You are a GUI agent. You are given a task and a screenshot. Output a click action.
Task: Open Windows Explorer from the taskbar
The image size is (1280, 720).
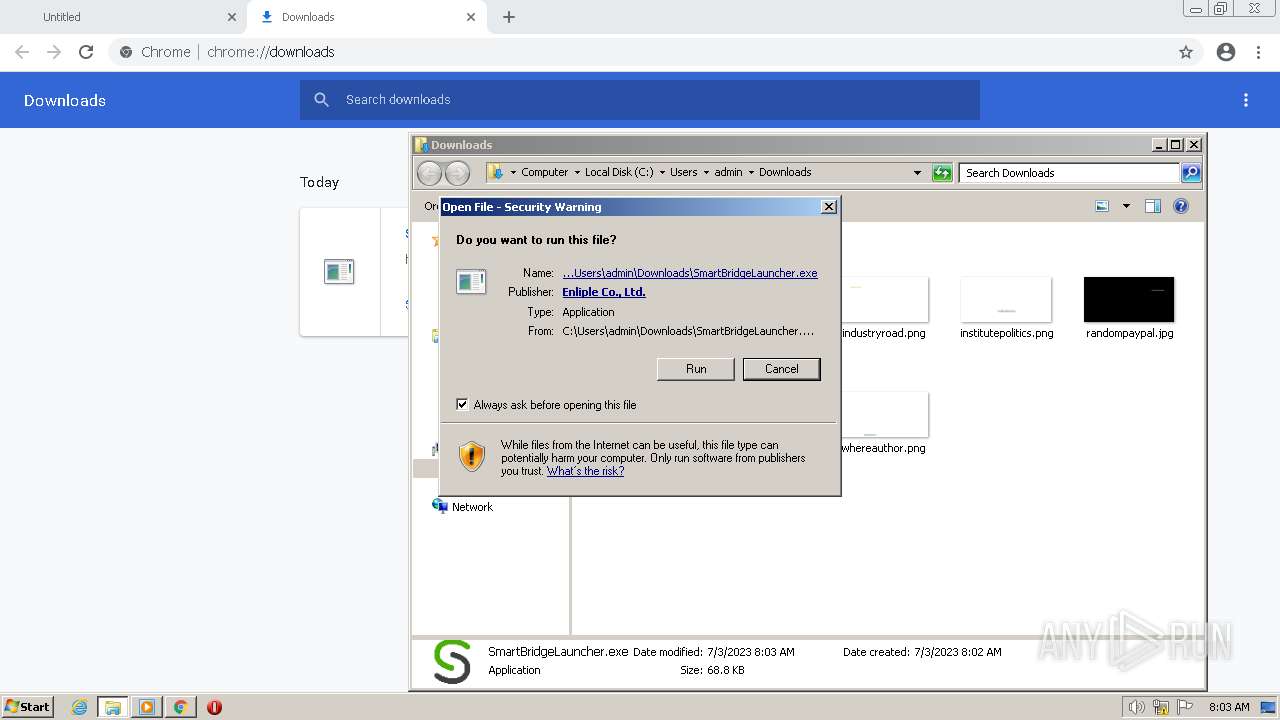[113, 707]
